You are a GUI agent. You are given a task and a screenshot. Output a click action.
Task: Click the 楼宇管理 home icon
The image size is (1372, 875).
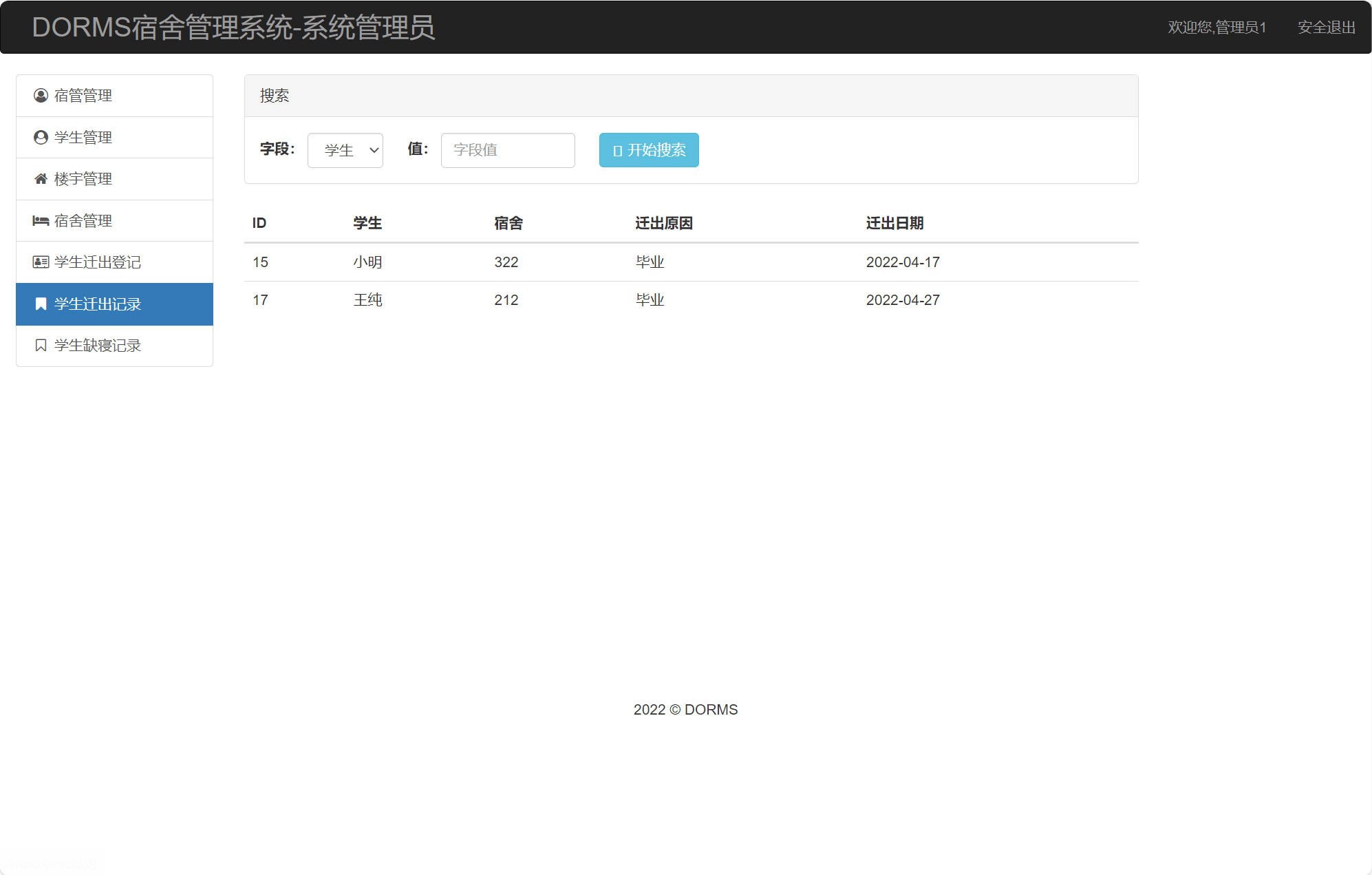pyautogui.click(x=41, y=179)
